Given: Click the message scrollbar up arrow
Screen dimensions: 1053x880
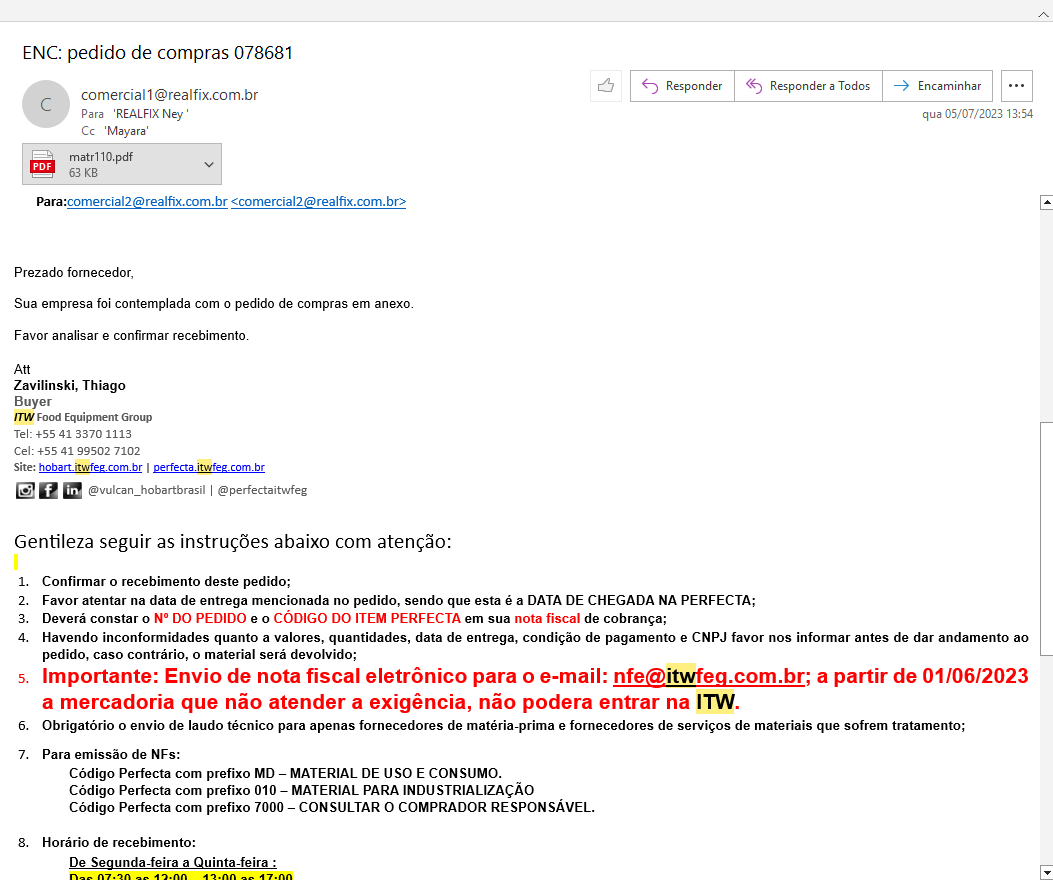Looking at the screenshot, I should click(x=1046, y=202).
